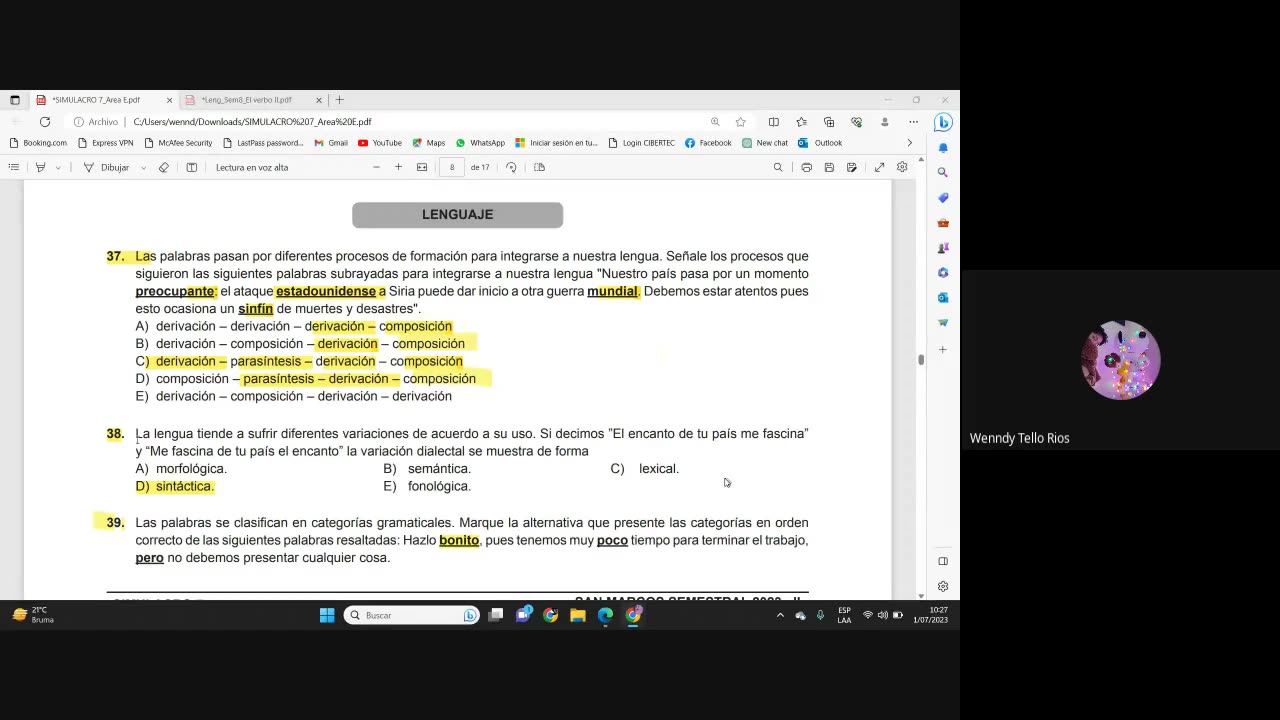Open Edge settings and more menu
The height and width of the screenshot is (720, 1280).
coord(913,122)
